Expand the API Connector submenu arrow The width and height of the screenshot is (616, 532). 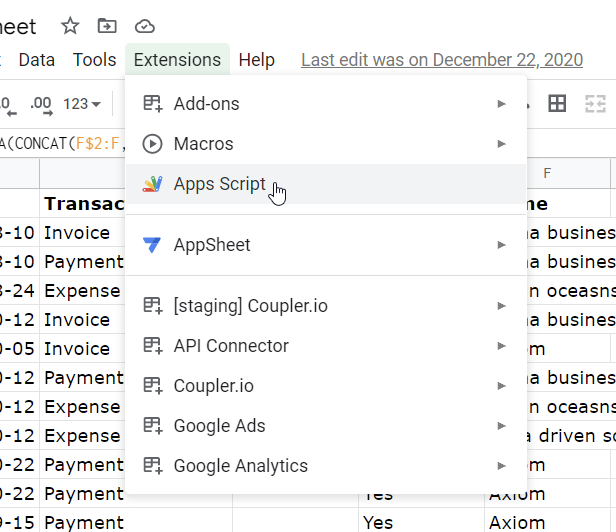point(501,346)
